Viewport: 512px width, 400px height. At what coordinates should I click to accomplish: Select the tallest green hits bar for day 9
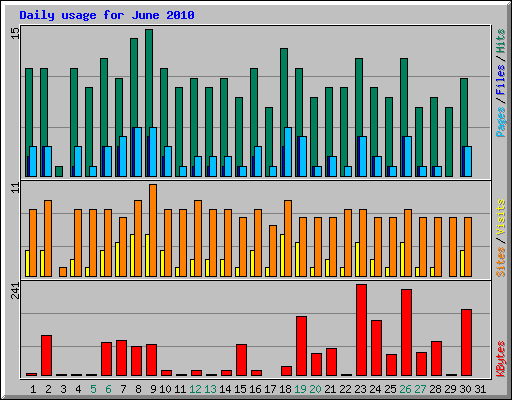(x=149, y=78)
